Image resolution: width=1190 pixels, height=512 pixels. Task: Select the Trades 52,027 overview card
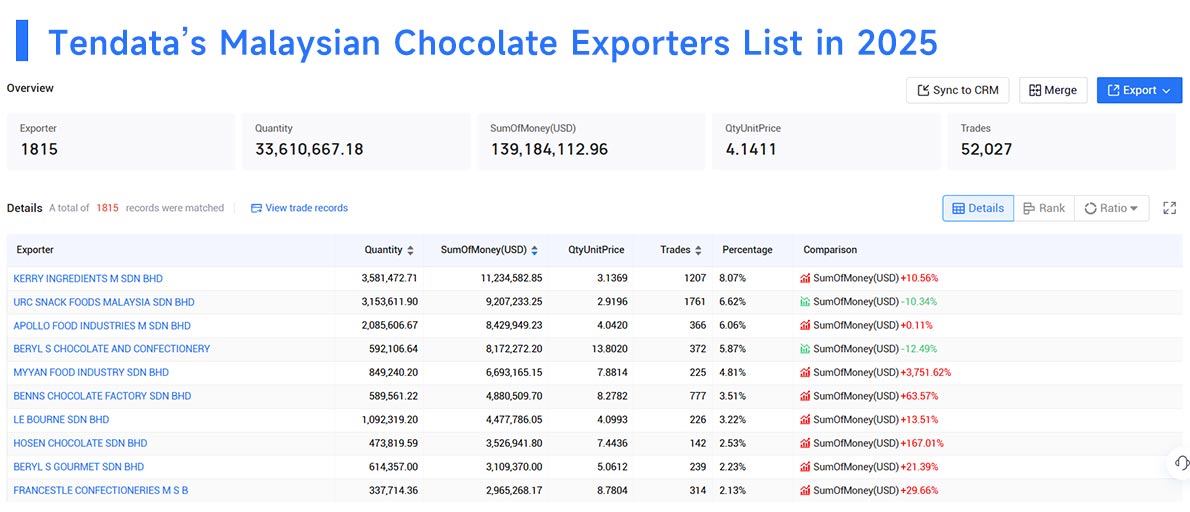coord(1062,142)
